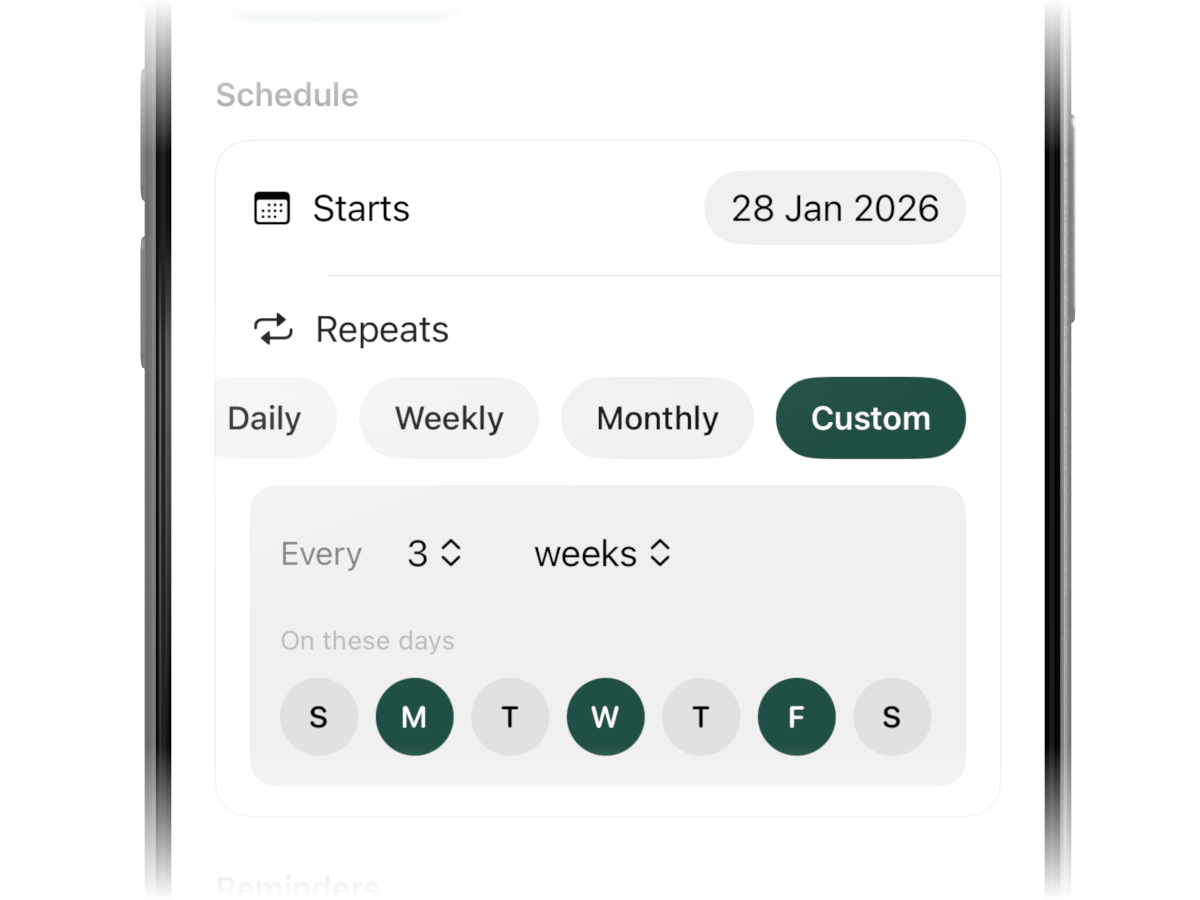Select the Weekly repeat option
This screenshot has width=1200, height=900.
(x=449, y=418)
